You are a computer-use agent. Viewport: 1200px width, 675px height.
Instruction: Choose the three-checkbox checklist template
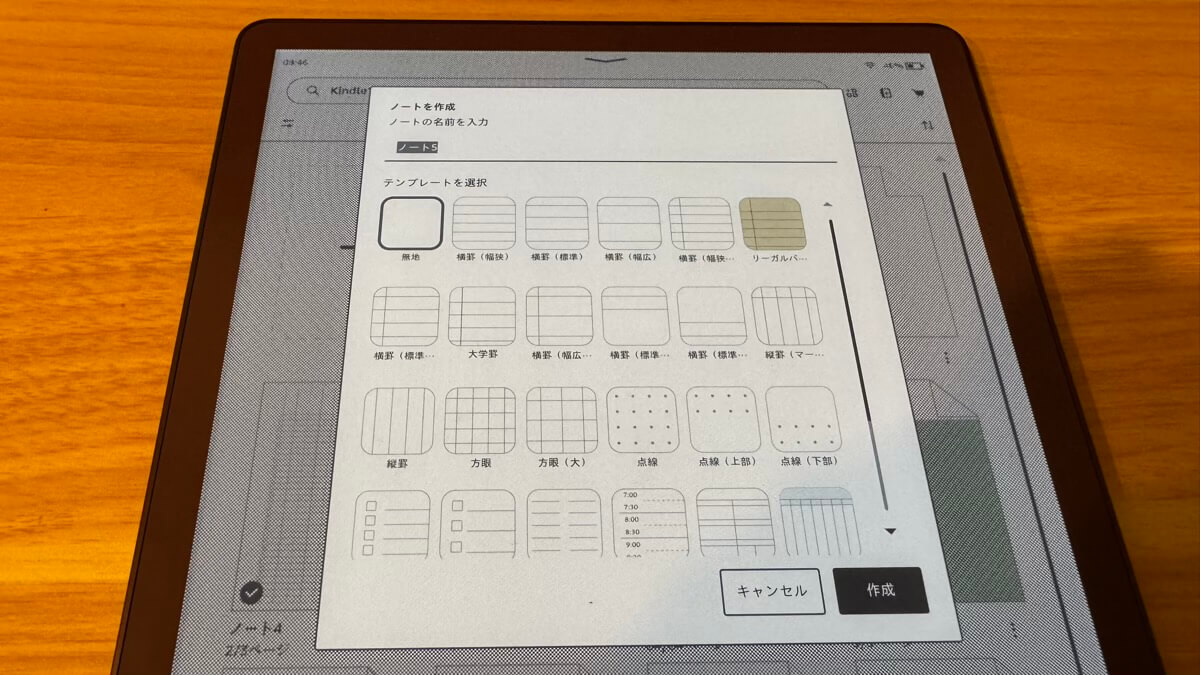[477, 523]
